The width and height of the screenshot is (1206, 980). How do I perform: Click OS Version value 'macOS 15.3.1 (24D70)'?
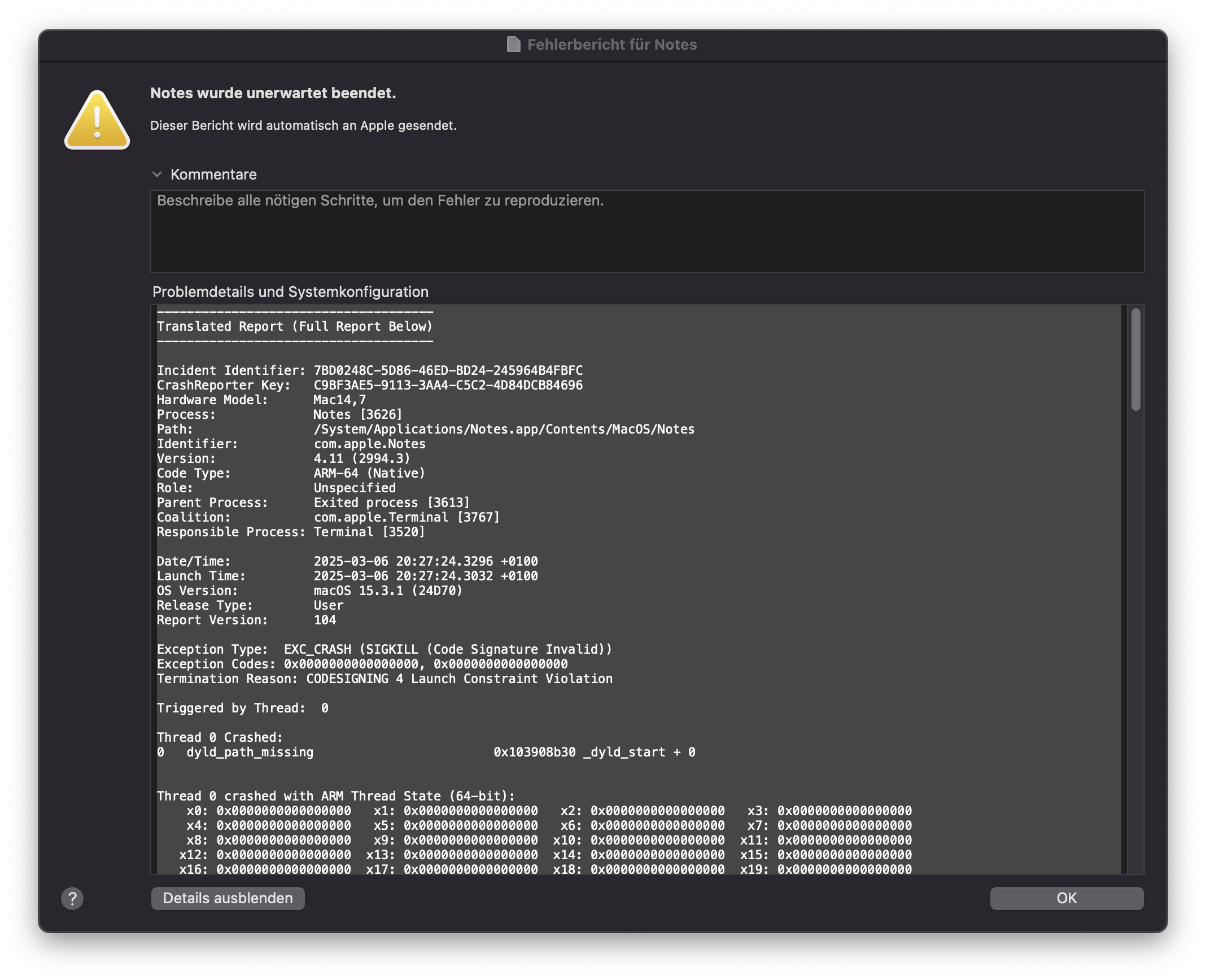(x=388, y=590)
